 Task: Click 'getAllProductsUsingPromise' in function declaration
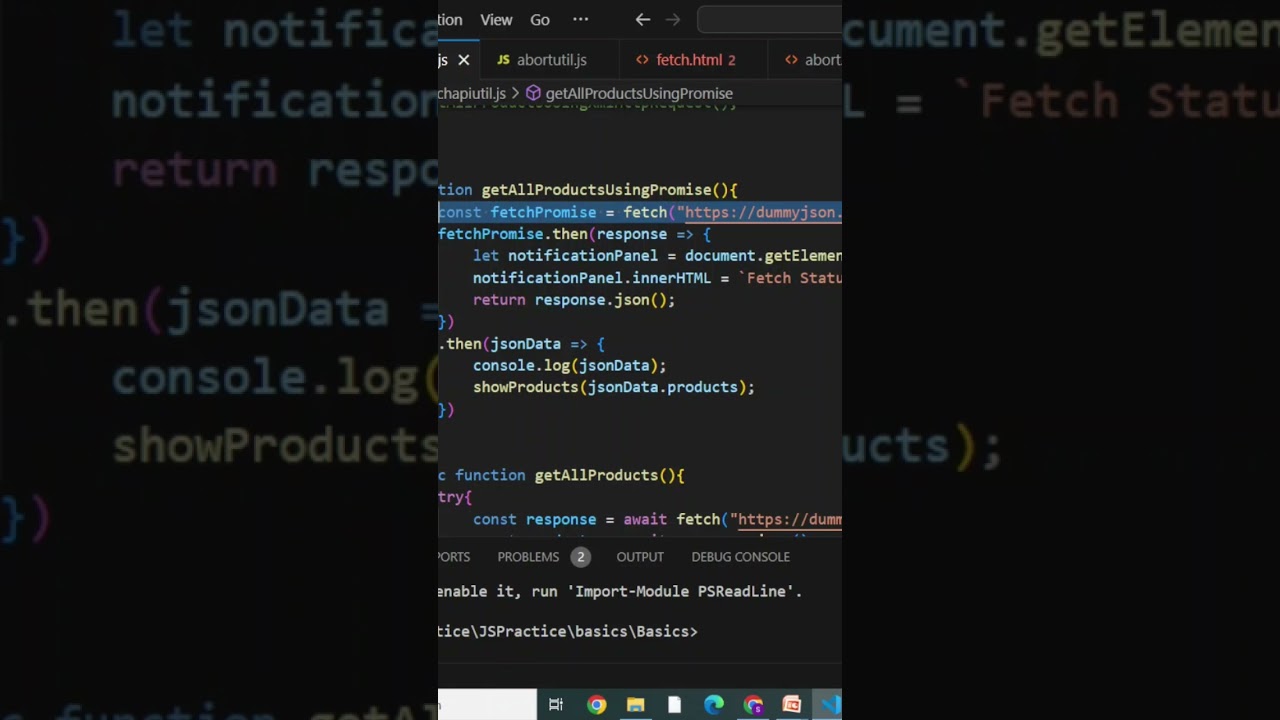pos(596,190)
